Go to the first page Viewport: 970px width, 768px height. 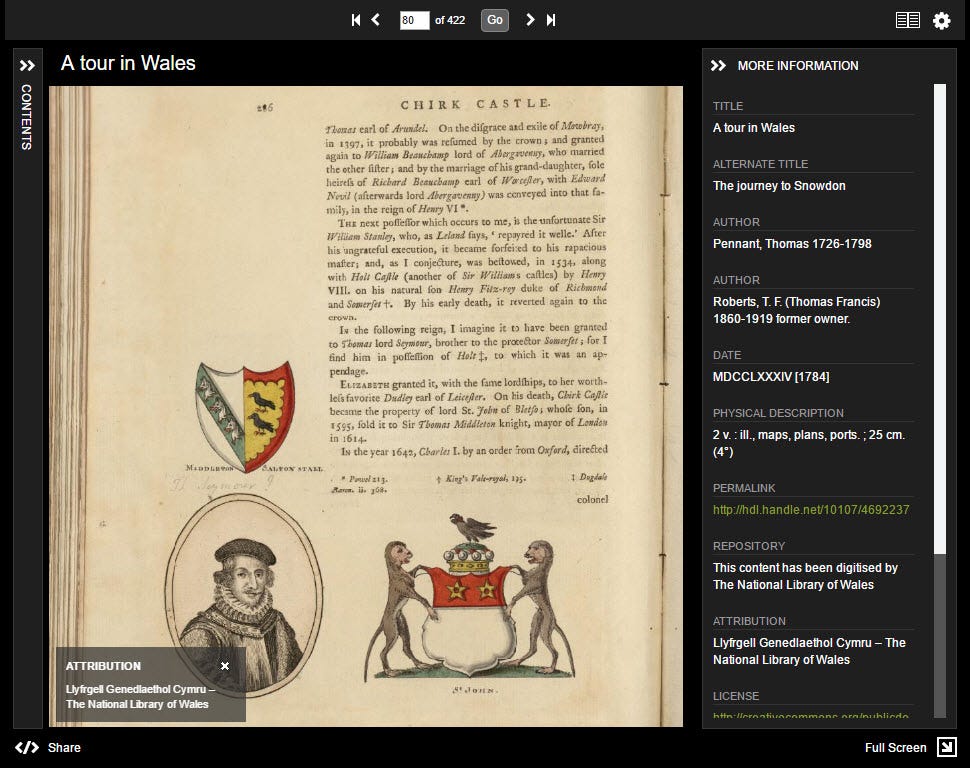tap(356, 20)
